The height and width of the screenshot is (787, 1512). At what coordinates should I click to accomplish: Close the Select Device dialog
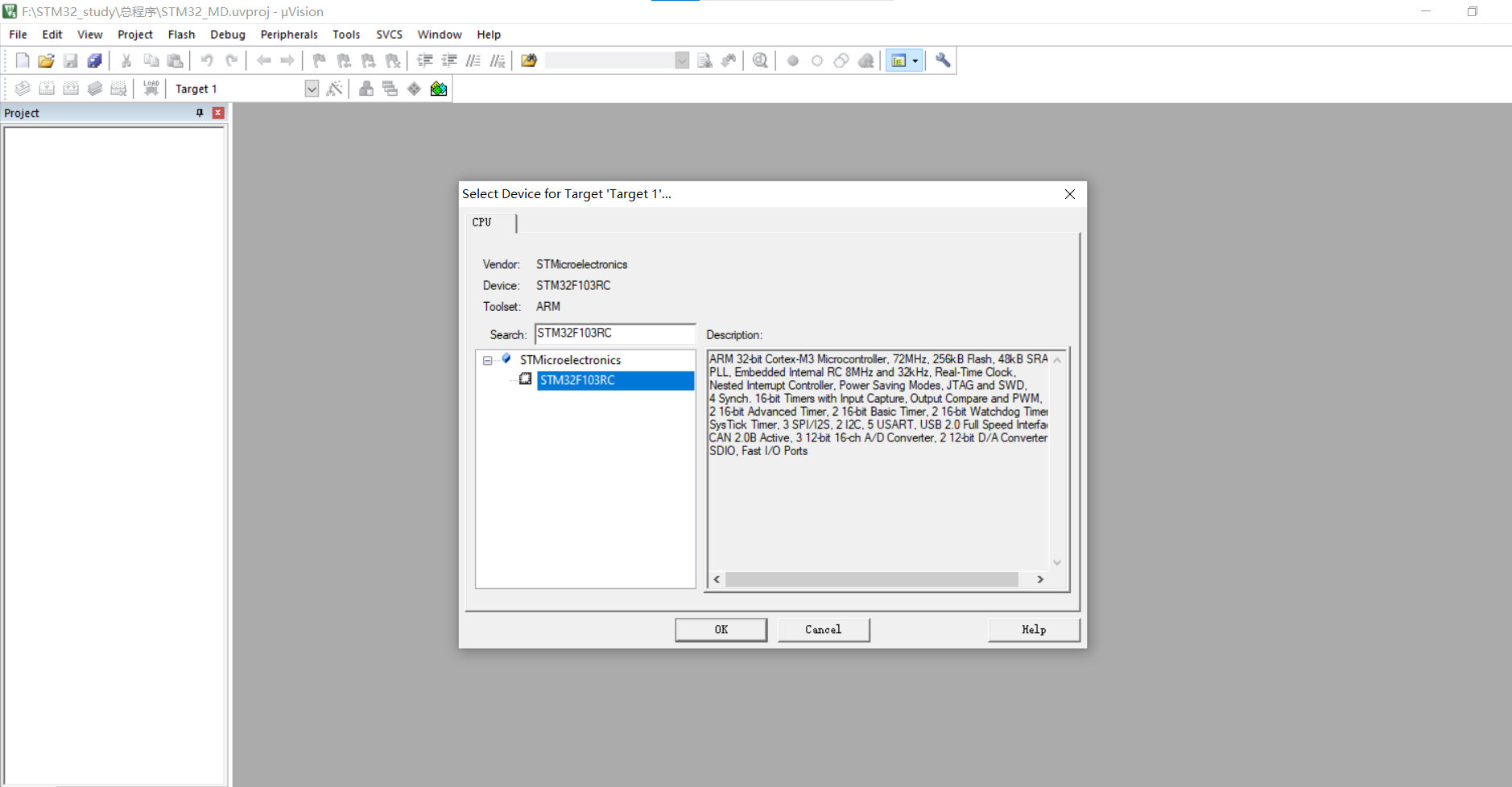pos(1070,194)
